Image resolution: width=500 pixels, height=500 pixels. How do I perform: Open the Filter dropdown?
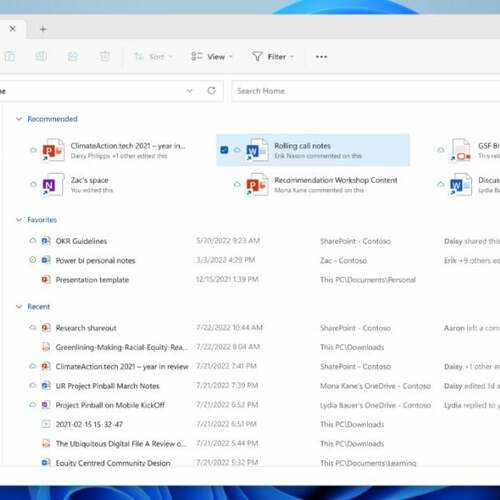point(272,57)
